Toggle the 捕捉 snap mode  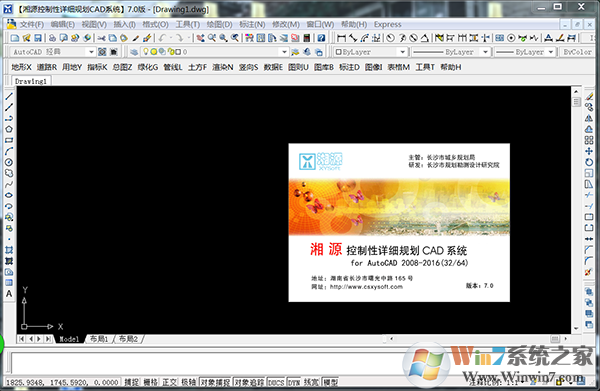click(x=131, y=382)
